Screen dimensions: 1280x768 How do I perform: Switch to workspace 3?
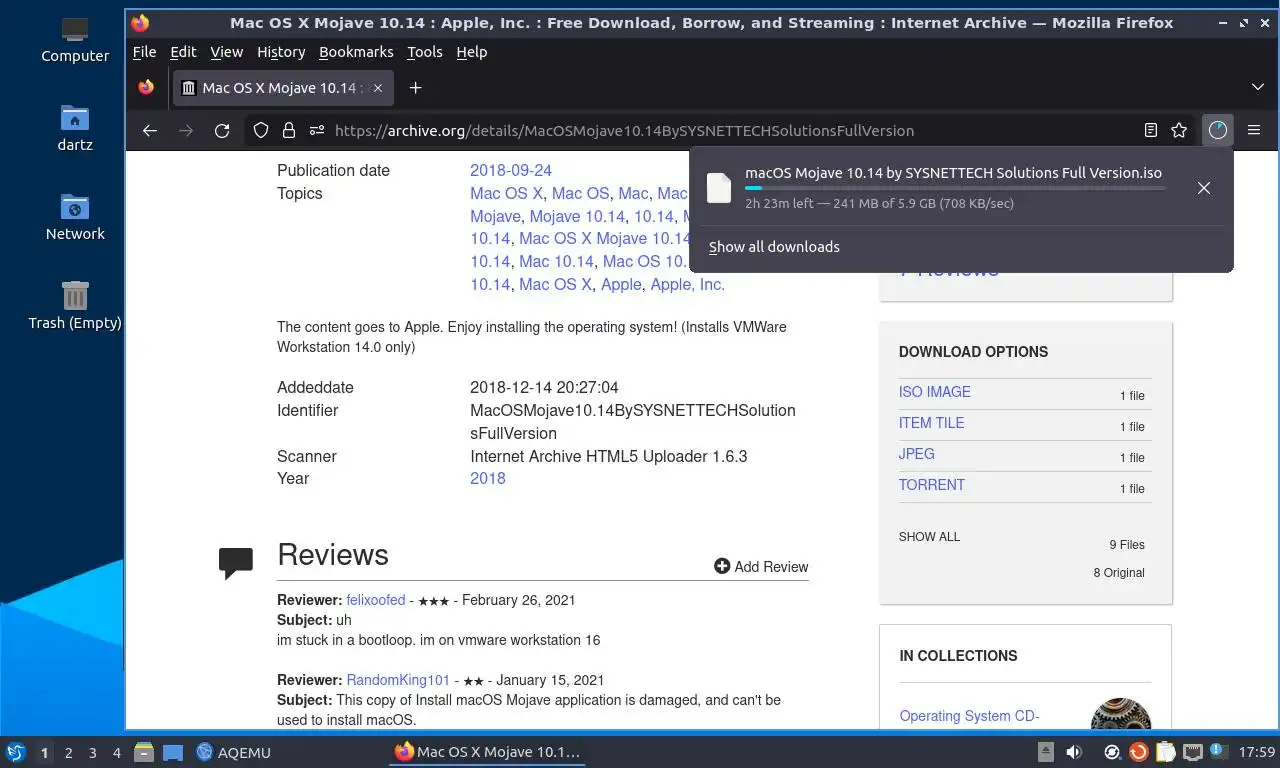click(92, 752)
